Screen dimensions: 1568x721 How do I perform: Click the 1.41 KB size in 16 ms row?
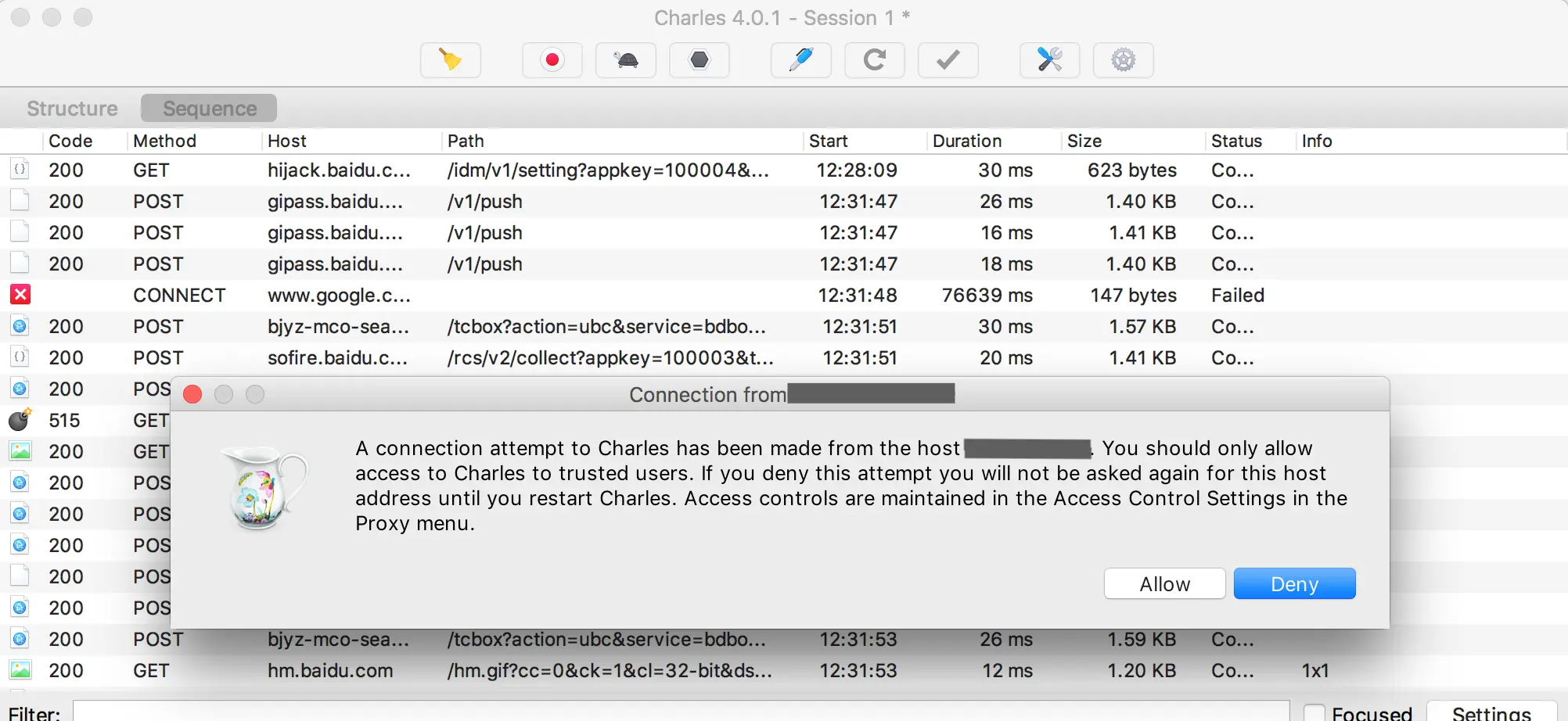pos(1142,232)
